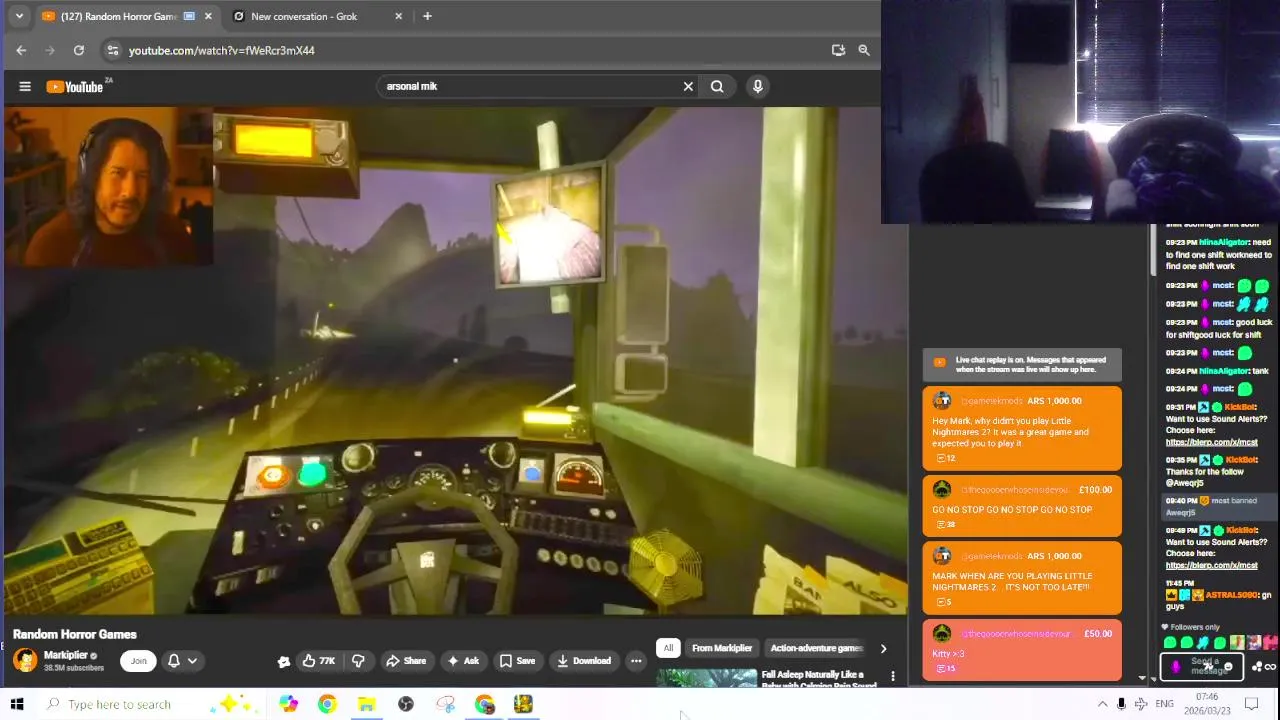The width and height of the screenshot is (1280, 720).
Task: Select the 'From Markiplier' chip
Action: point(722,648)
